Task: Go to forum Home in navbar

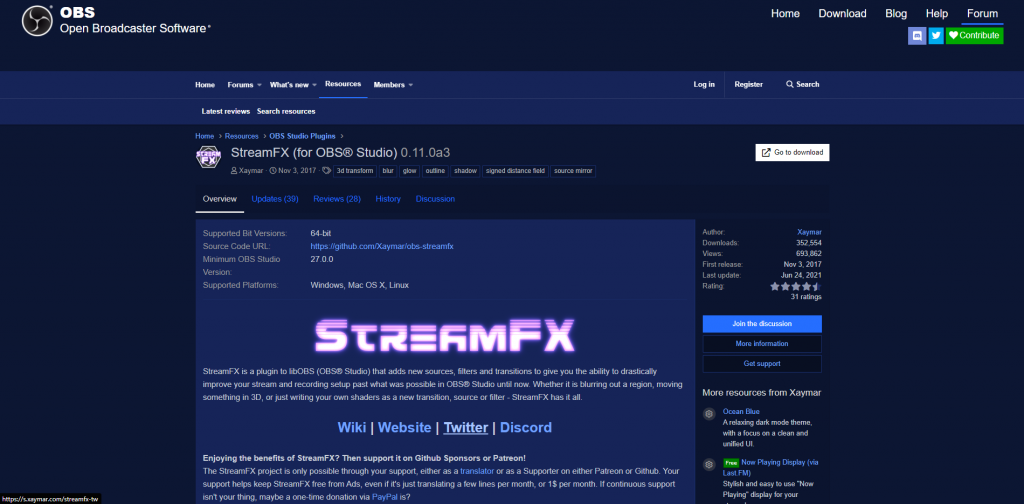Action: [x=204, y=85]
